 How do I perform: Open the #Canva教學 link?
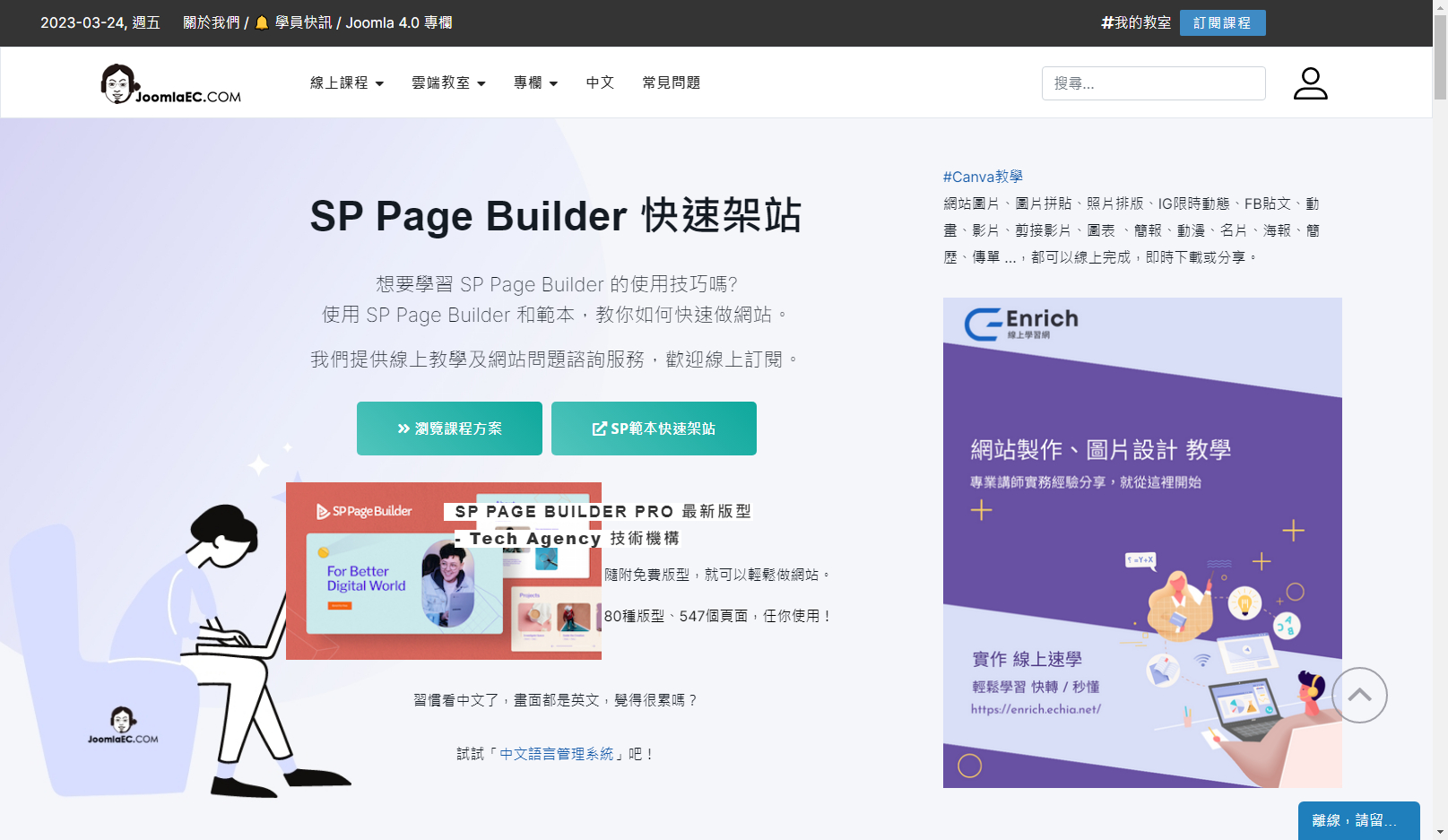point(983,177)
